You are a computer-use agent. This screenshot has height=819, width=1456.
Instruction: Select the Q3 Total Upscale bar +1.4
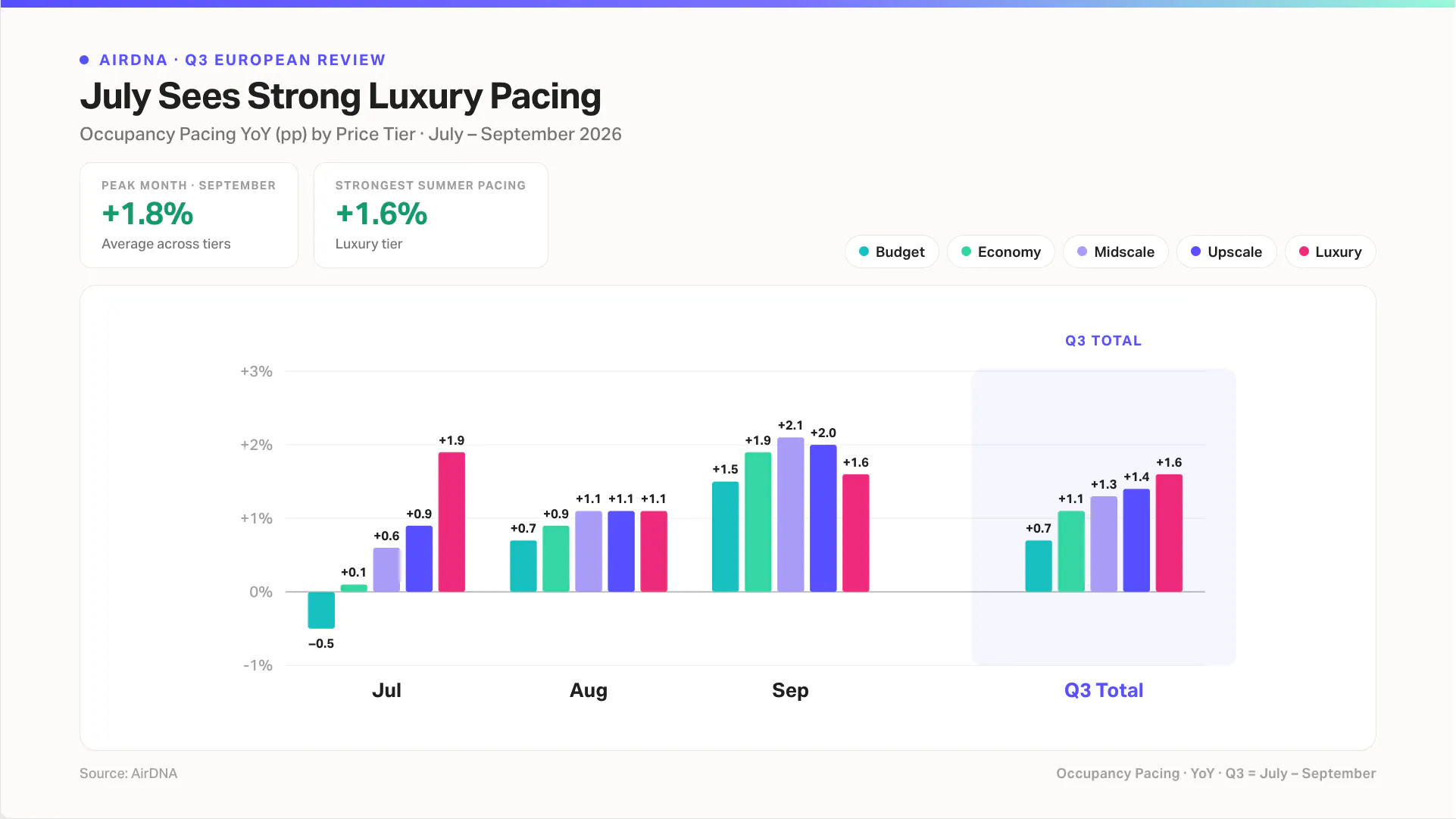1136,540
